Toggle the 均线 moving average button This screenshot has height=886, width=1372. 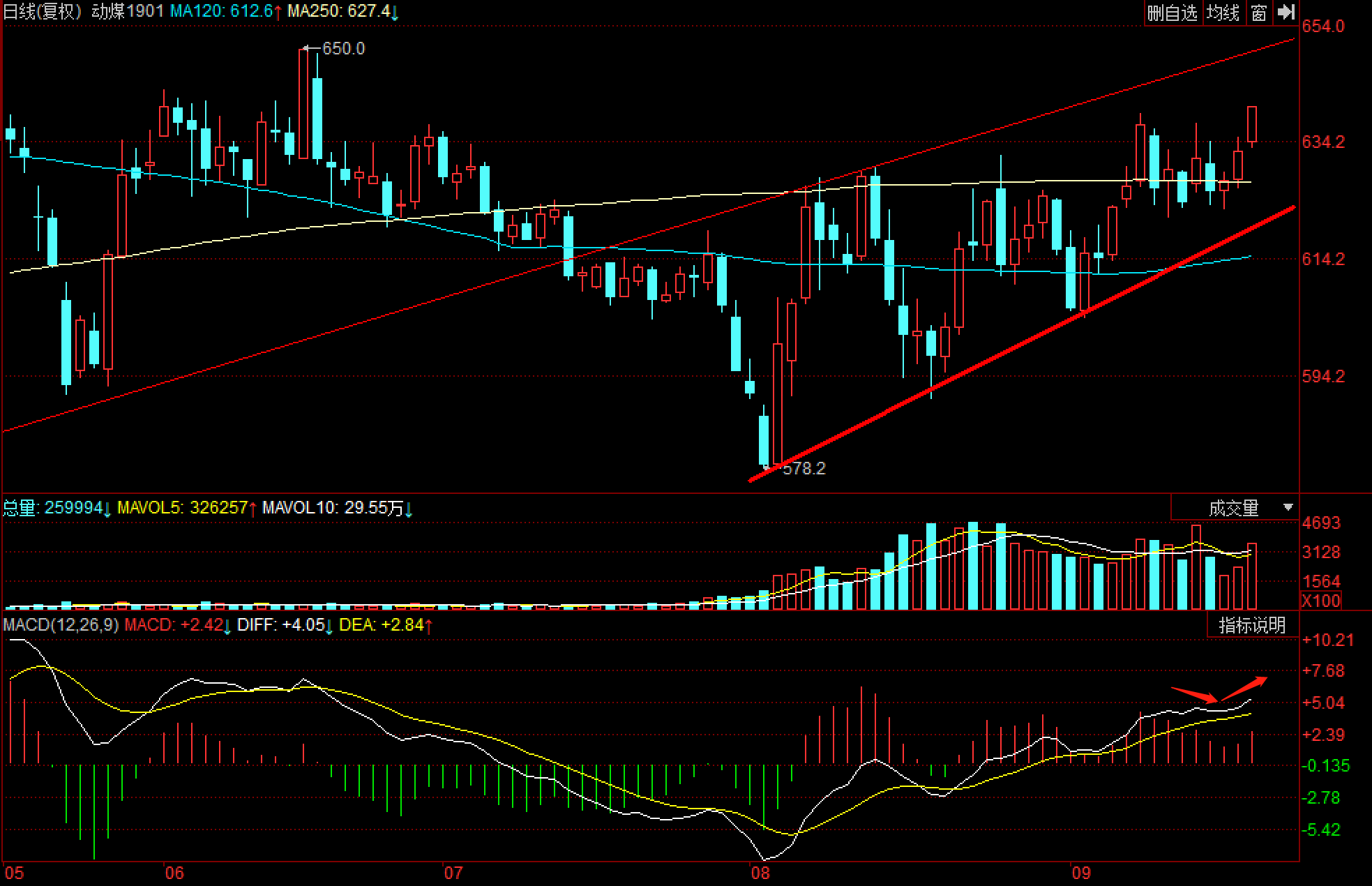point(1223,13)
